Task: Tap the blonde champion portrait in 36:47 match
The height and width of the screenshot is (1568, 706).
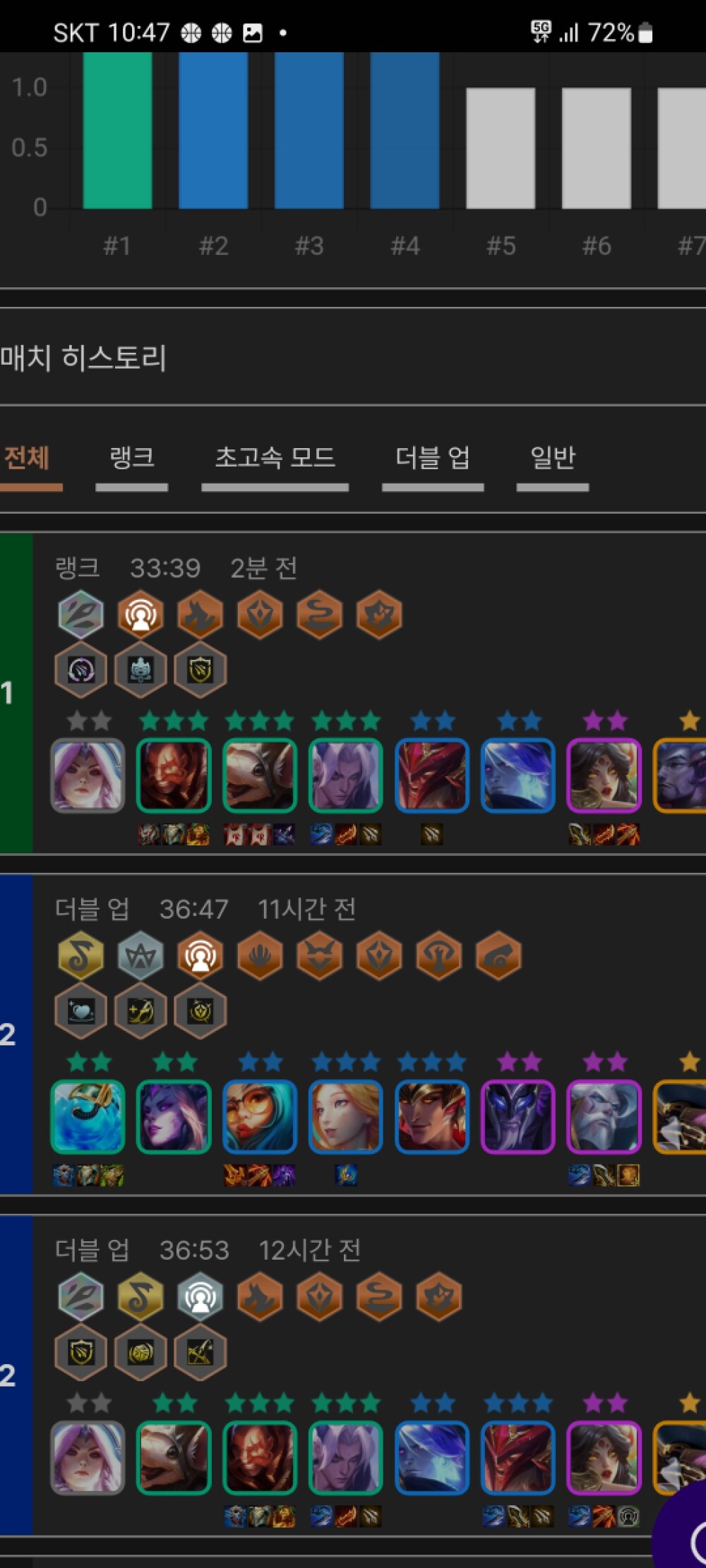Action: point(346,1116)
